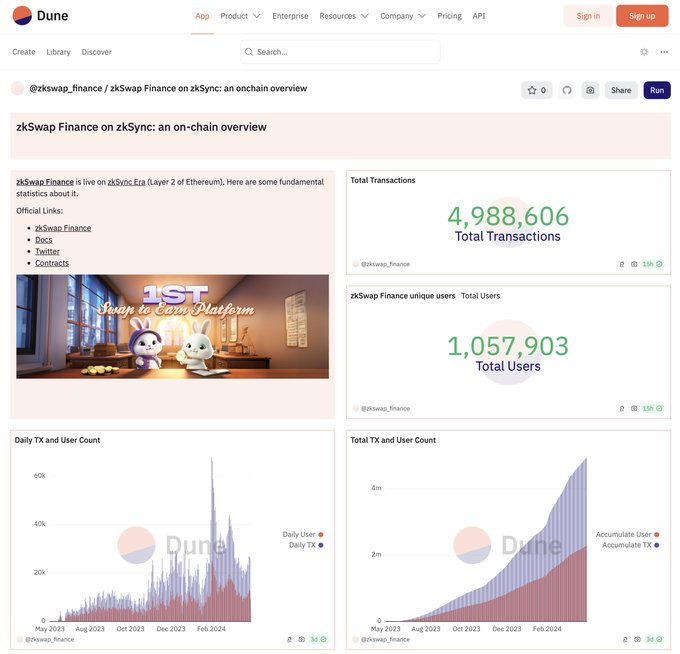The image size is (680, 654).
Task: Click the Dune logo
Action: tap(40, 16)
